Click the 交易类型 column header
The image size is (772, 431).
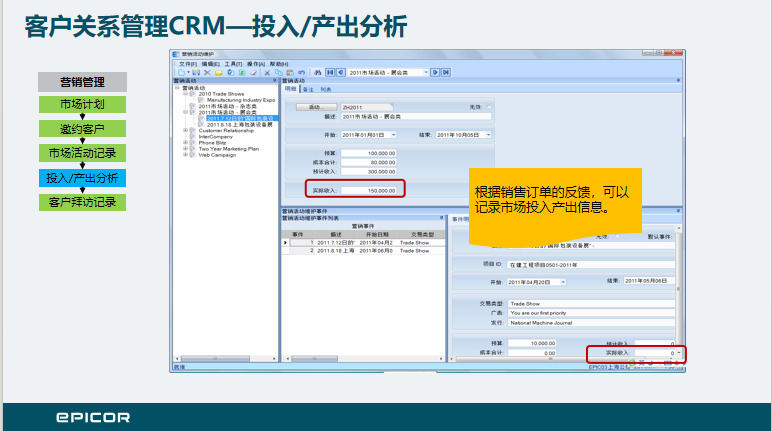[x=422, y=234]
